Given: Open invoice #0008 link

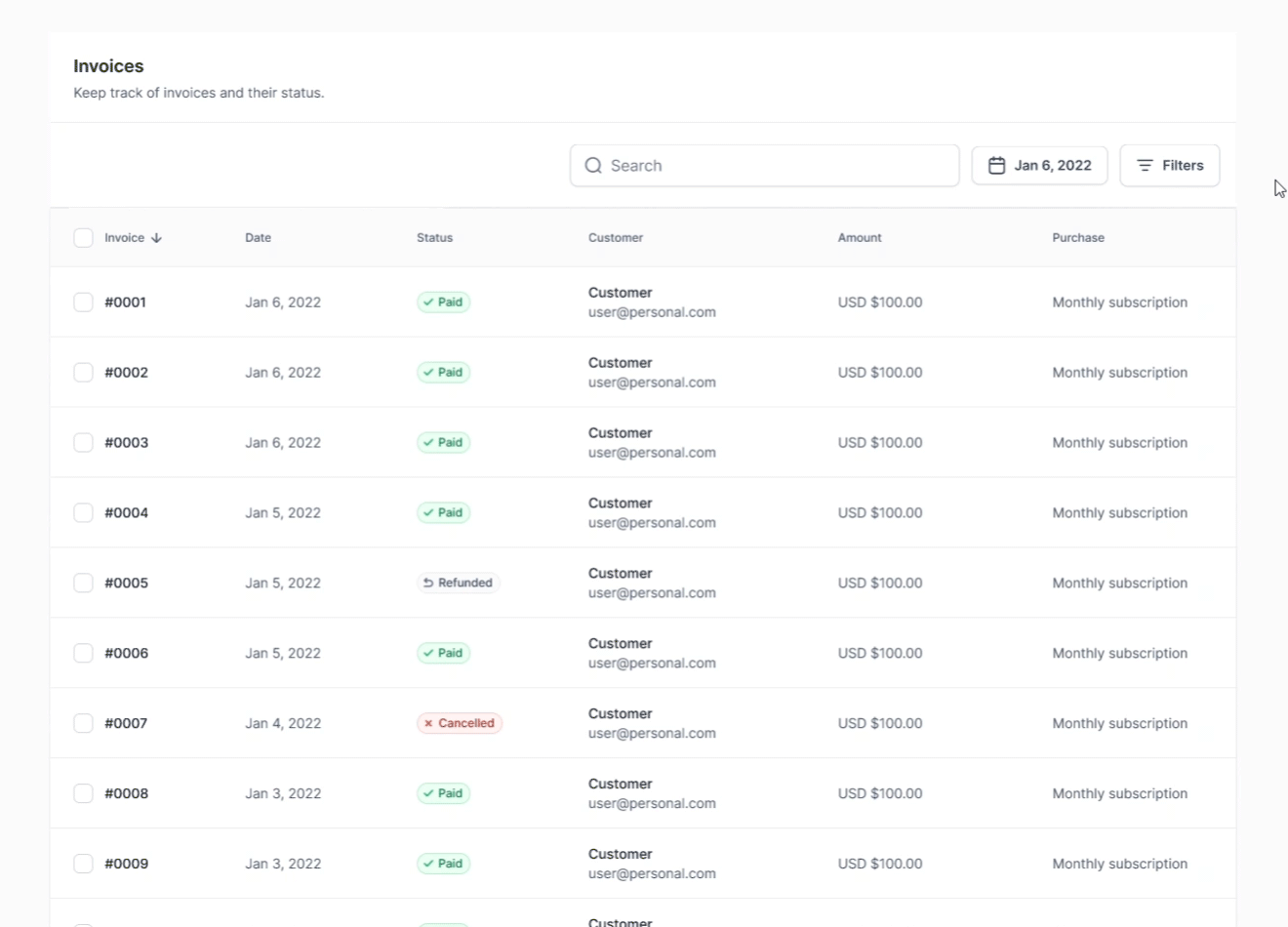Looking at the screenshot, I should coord(126,794).
